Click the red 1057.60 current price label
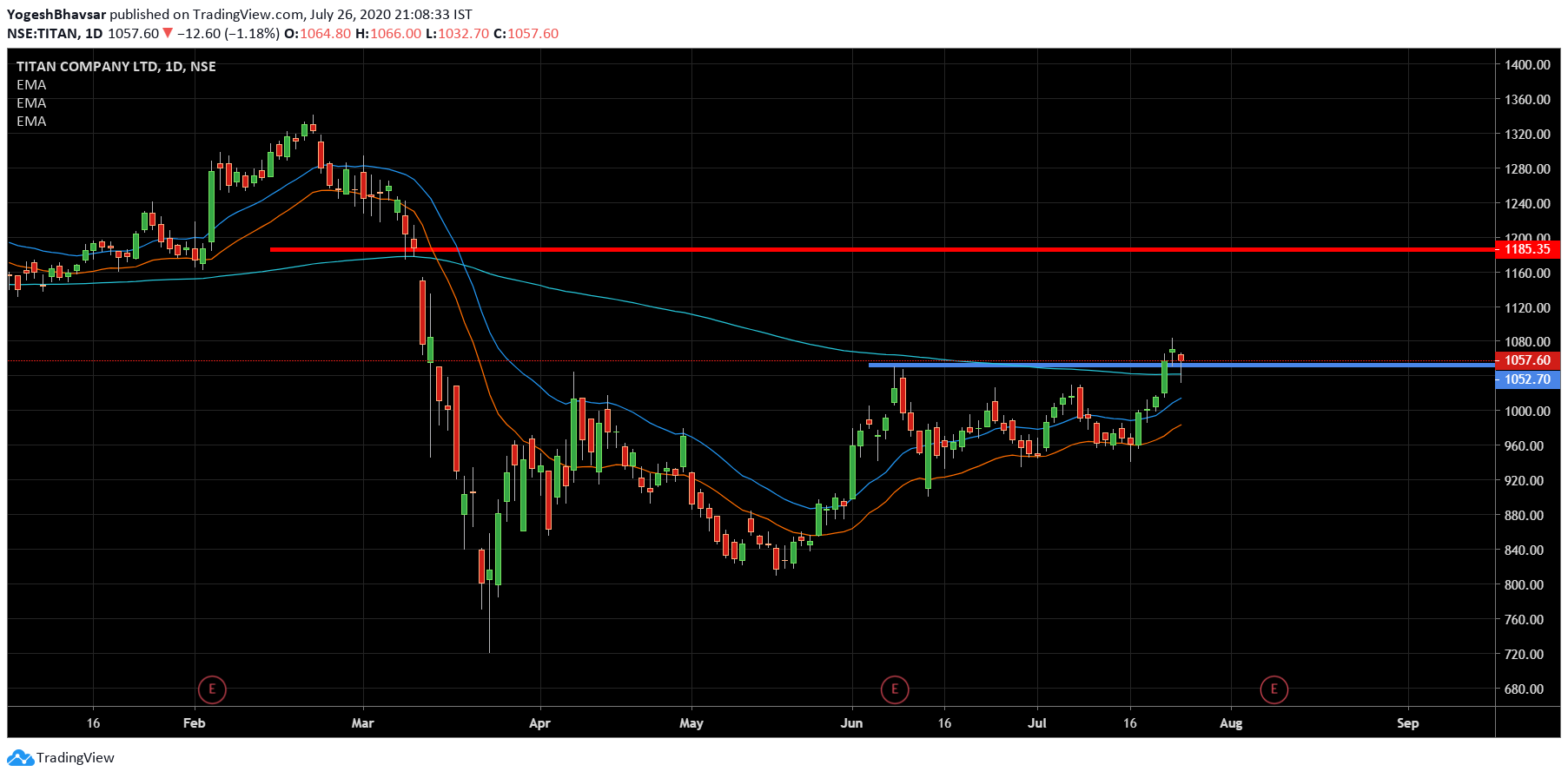The width and height of the screenshot is (1568, 778). [1527, 360]
